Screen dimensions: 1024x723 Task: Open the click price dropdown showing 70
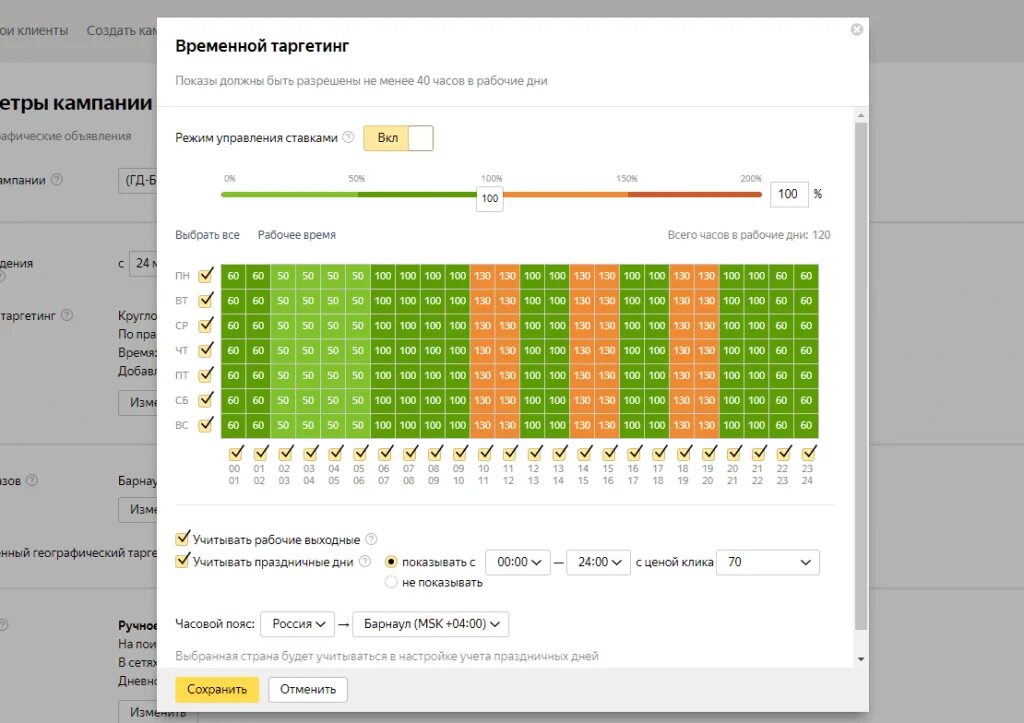click(768, 562)
